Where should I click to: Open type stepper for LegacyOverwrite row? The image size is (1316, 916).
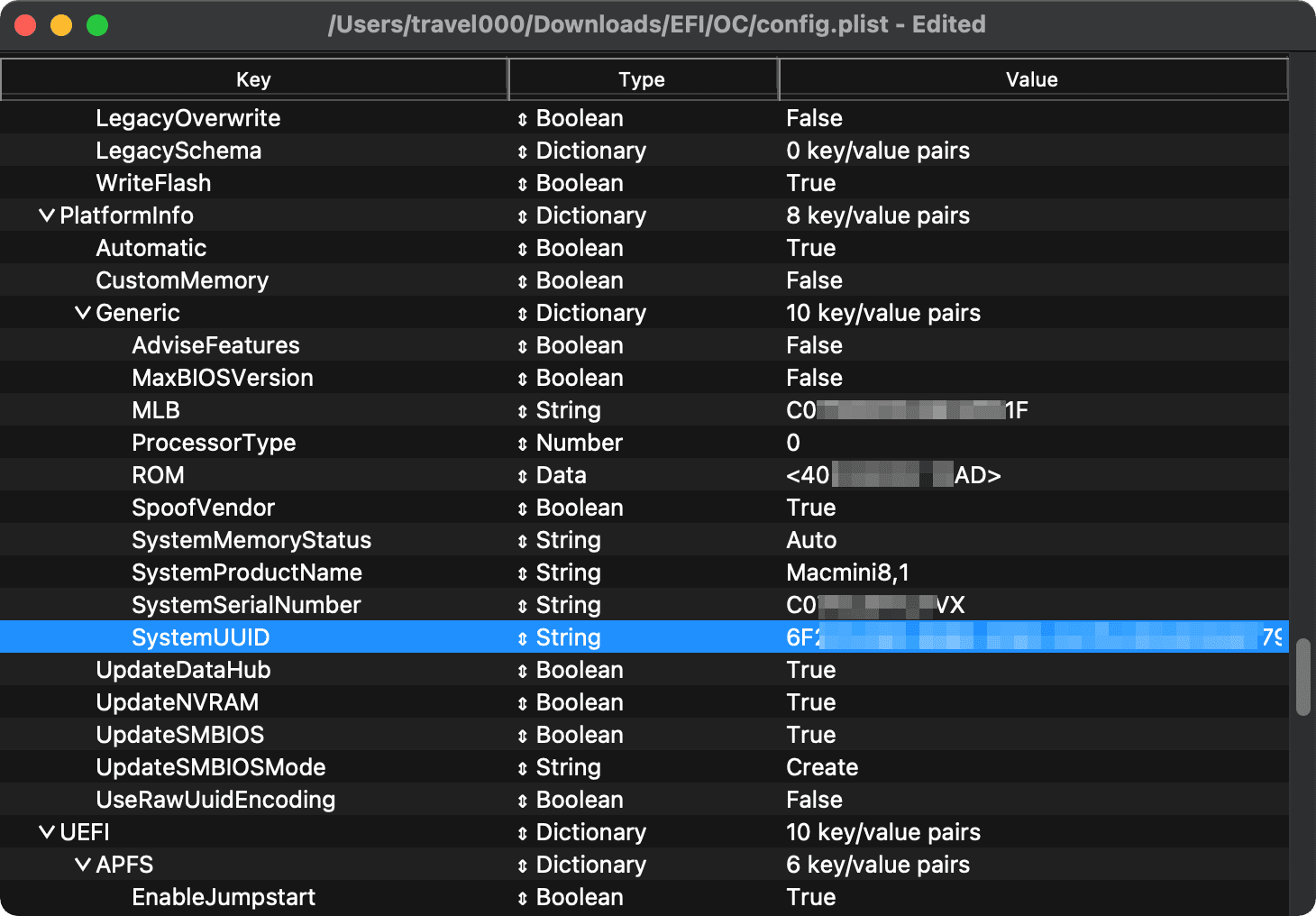pos(522,119)
